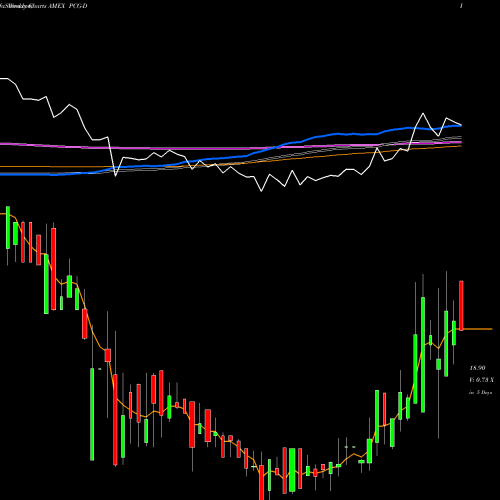Click the V: 0.73 N volume label
The height and width of the screenshot is (500, 500).
coord(481,380)
